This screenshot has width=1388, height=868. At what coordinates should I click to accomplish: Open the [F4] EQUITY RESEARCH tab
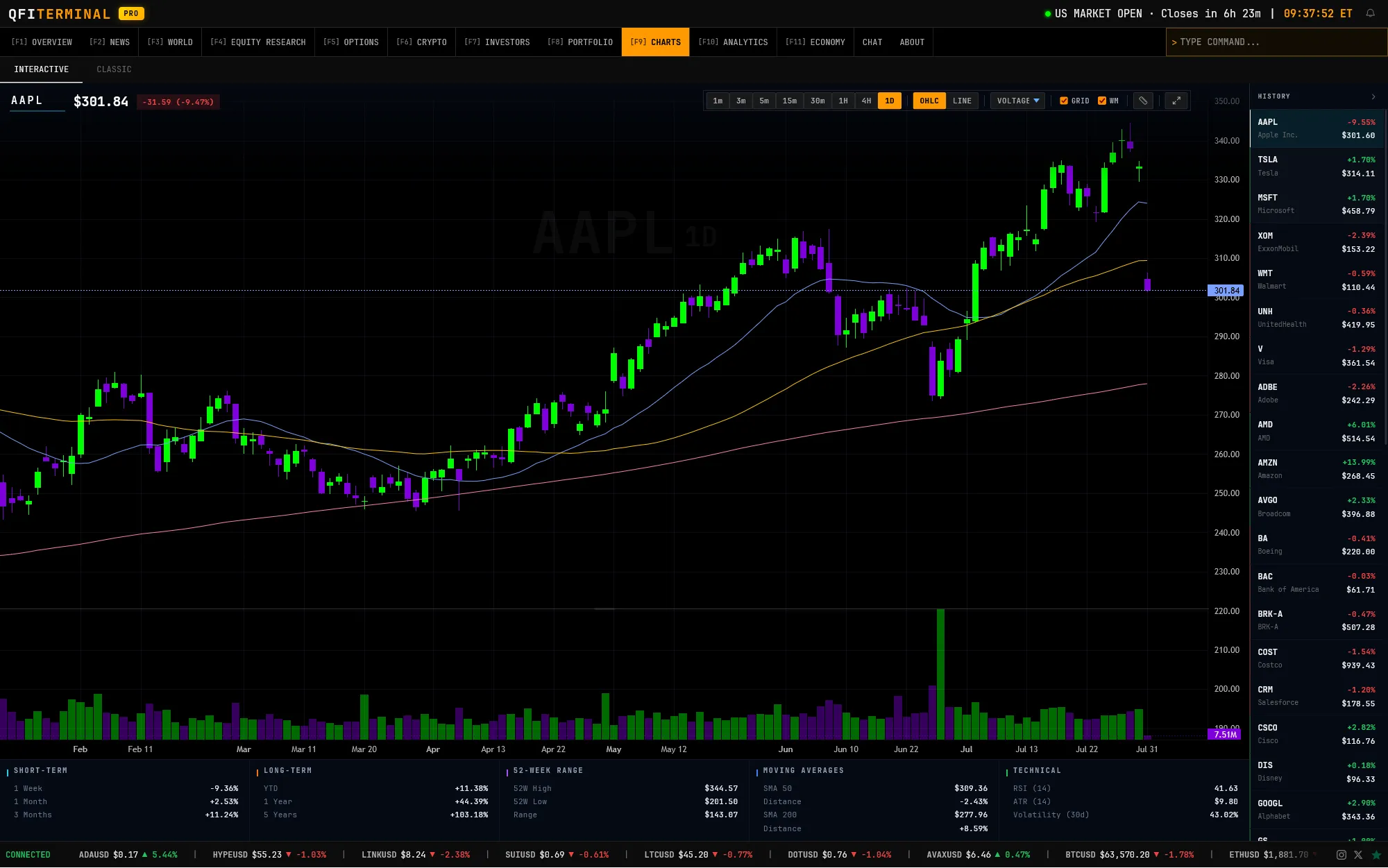[258, 42]
